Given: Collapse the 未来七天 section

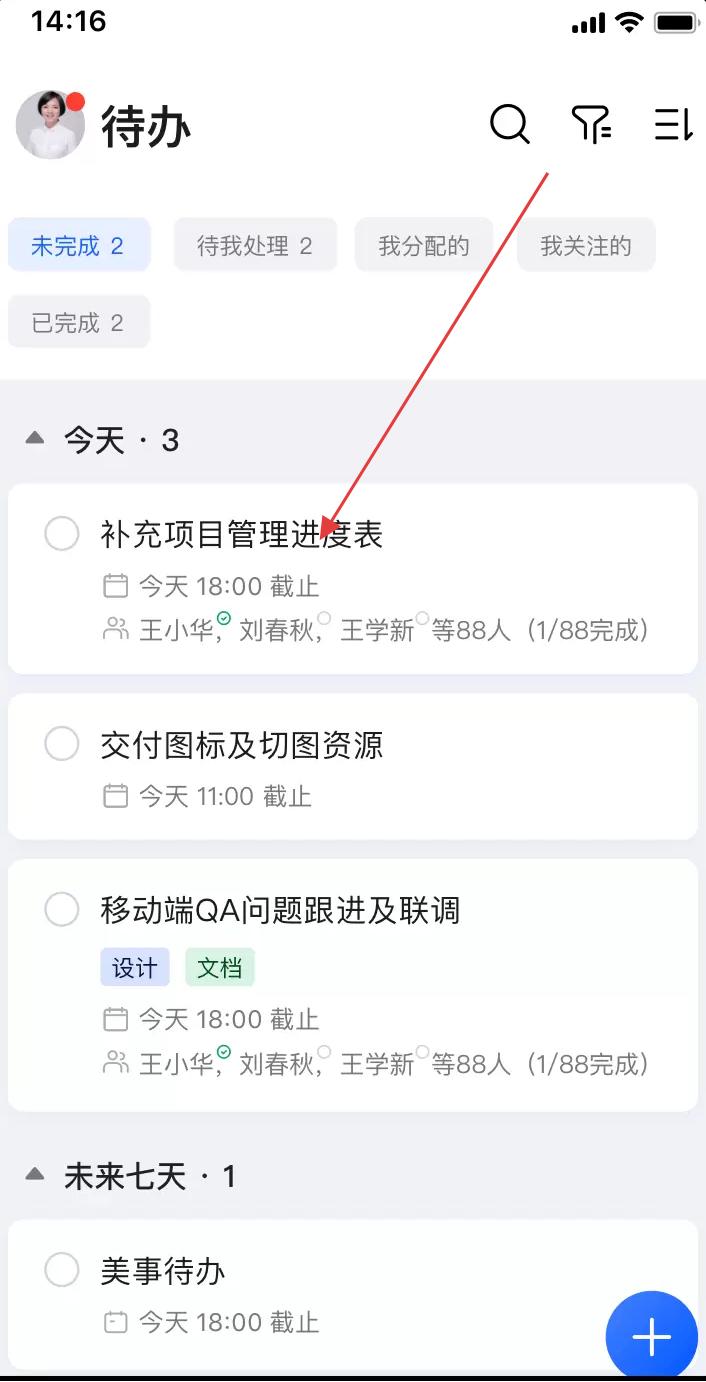Looking at the screenshot, I should point(35,1175).
